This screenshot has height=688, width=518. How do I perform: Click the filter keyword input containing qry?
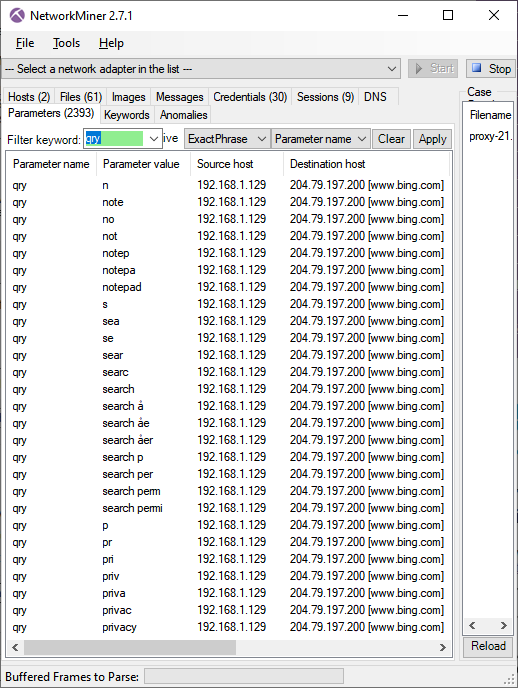[114, 139]
